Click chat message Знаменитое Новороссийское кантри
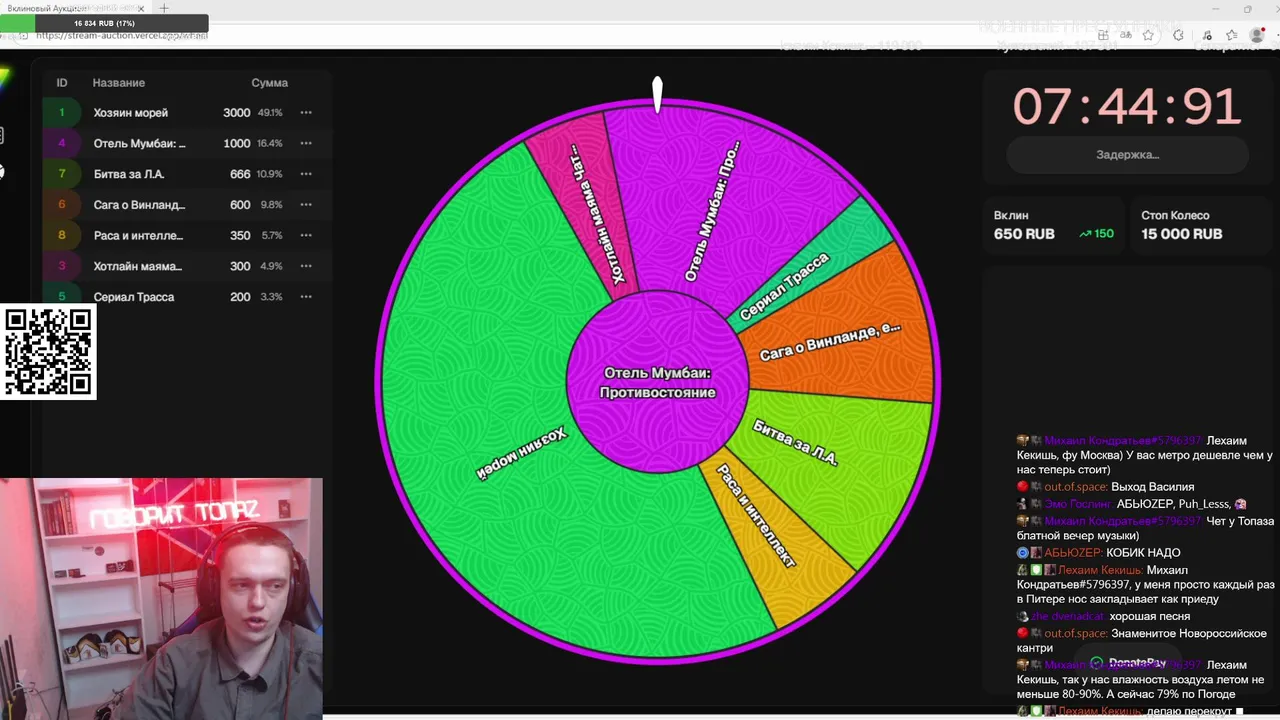This screenshot has width=1280, height=720. (1142, 641)
